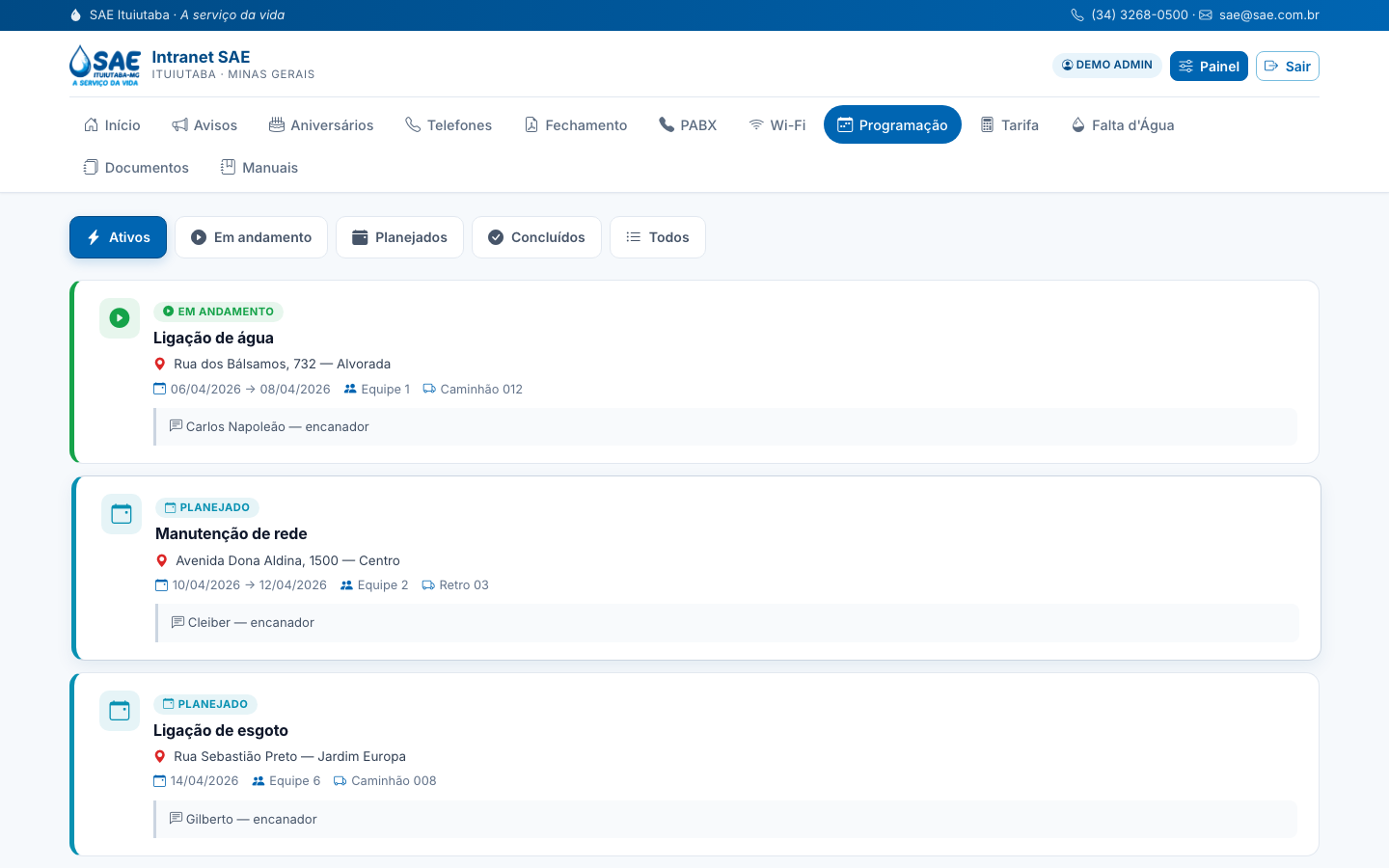1389x868 pixels.
Task: Click the comment icon beside Carlos Napoleão
Action: tap(176, 426)
